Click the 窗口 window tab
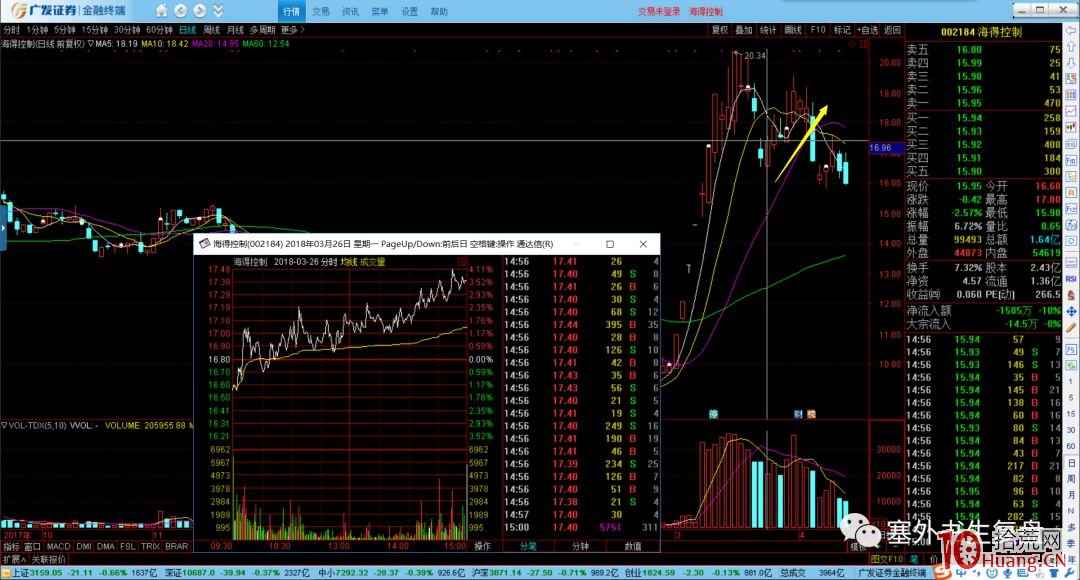Screen dimensions: 1080x580 tap(32, 546)
